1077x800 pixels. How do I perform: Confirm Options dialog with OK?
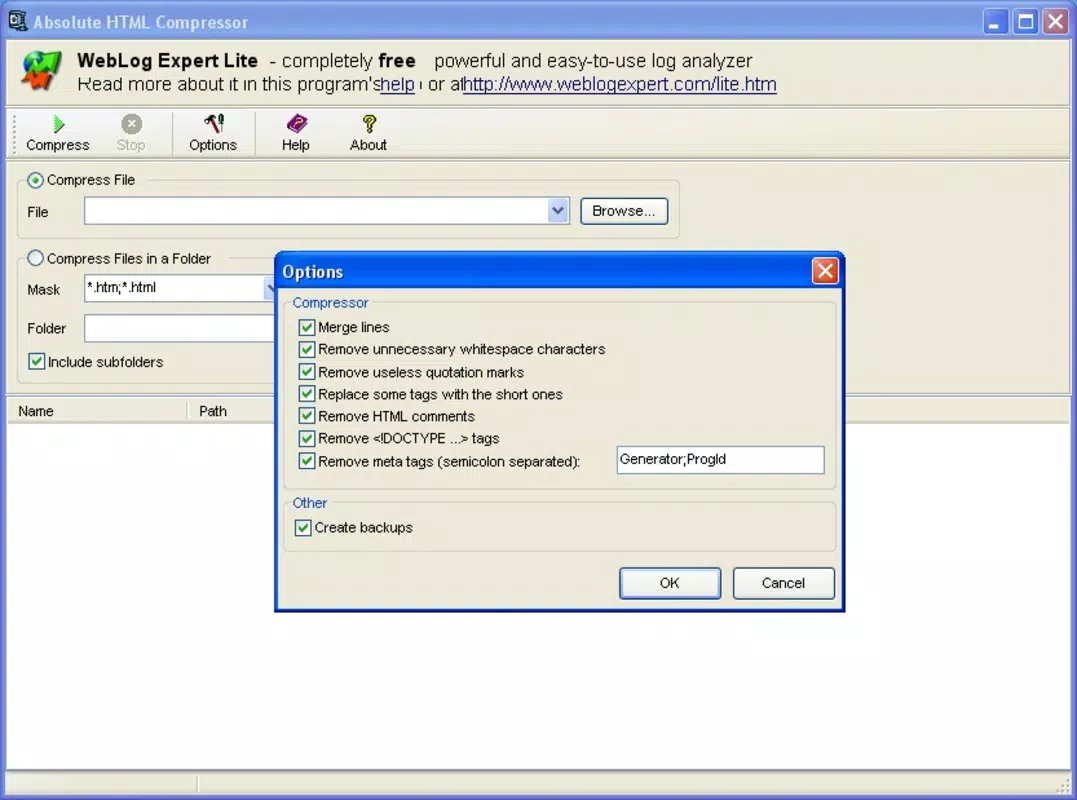tap(670, 583)
